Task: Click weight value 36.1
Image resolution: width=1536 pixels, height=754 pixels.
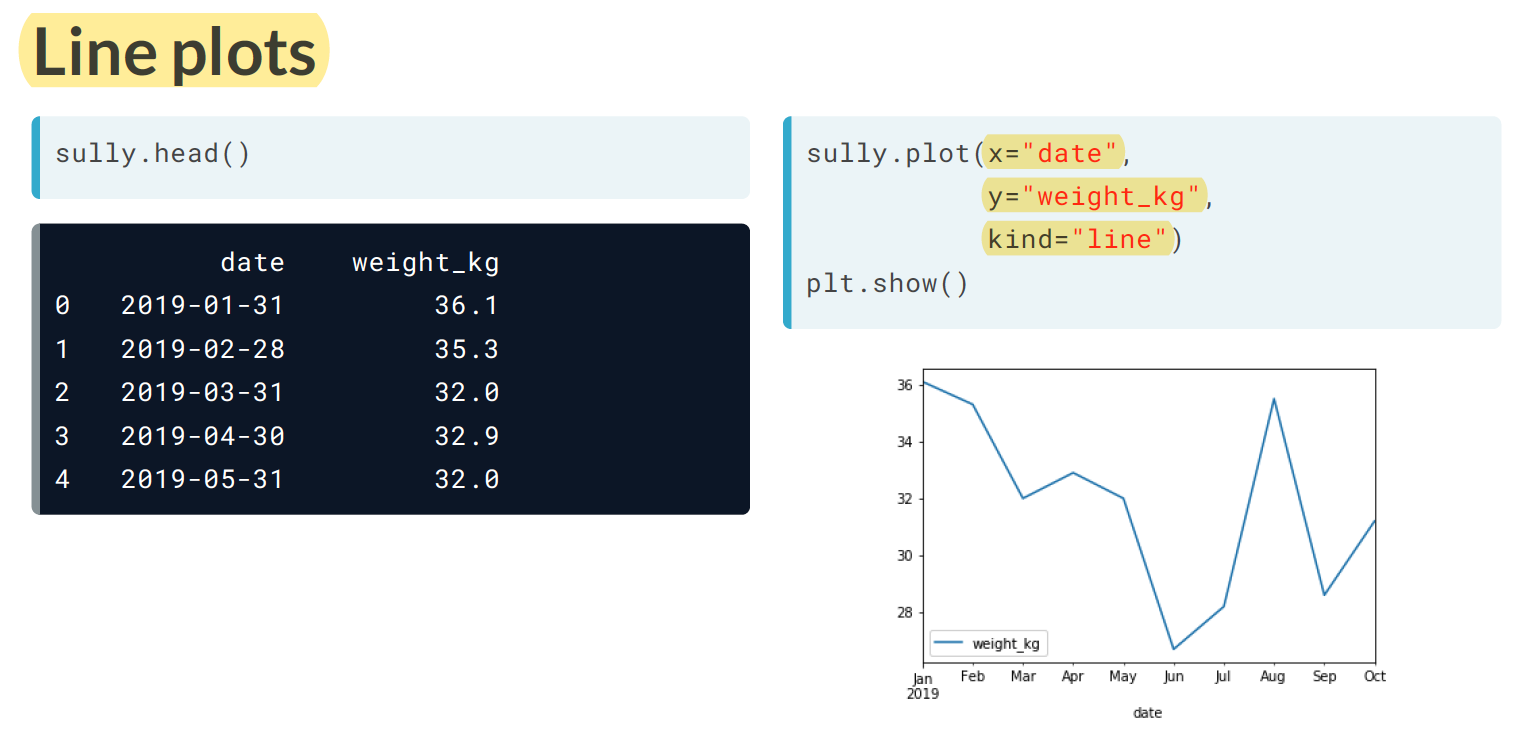Action: tap(467, 305)
